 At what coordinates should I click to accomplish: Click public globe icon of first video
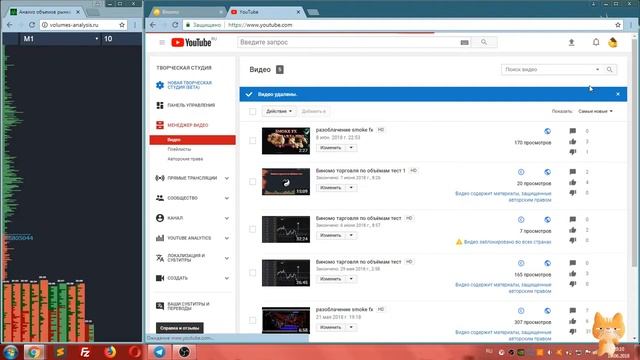coord(547,131)
